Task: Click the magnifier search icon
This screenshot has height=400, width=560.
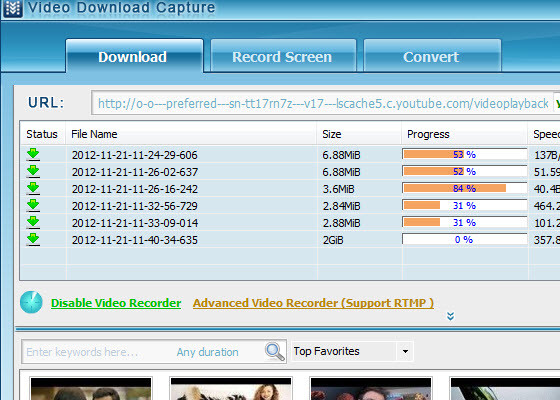Action: pyautogui.click(x=275, y=351)
